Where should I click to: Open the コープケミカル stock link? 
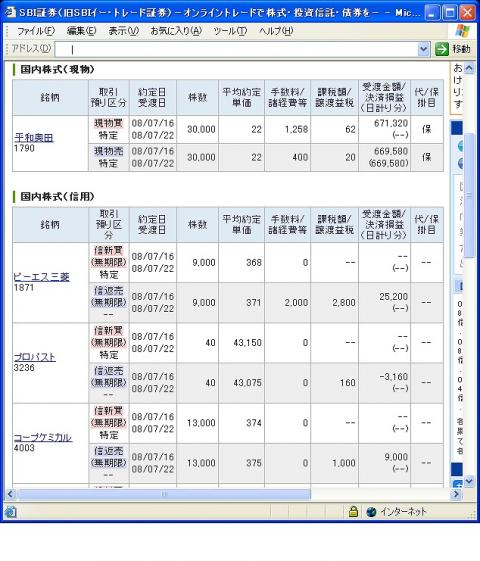[x=43, y=437]
